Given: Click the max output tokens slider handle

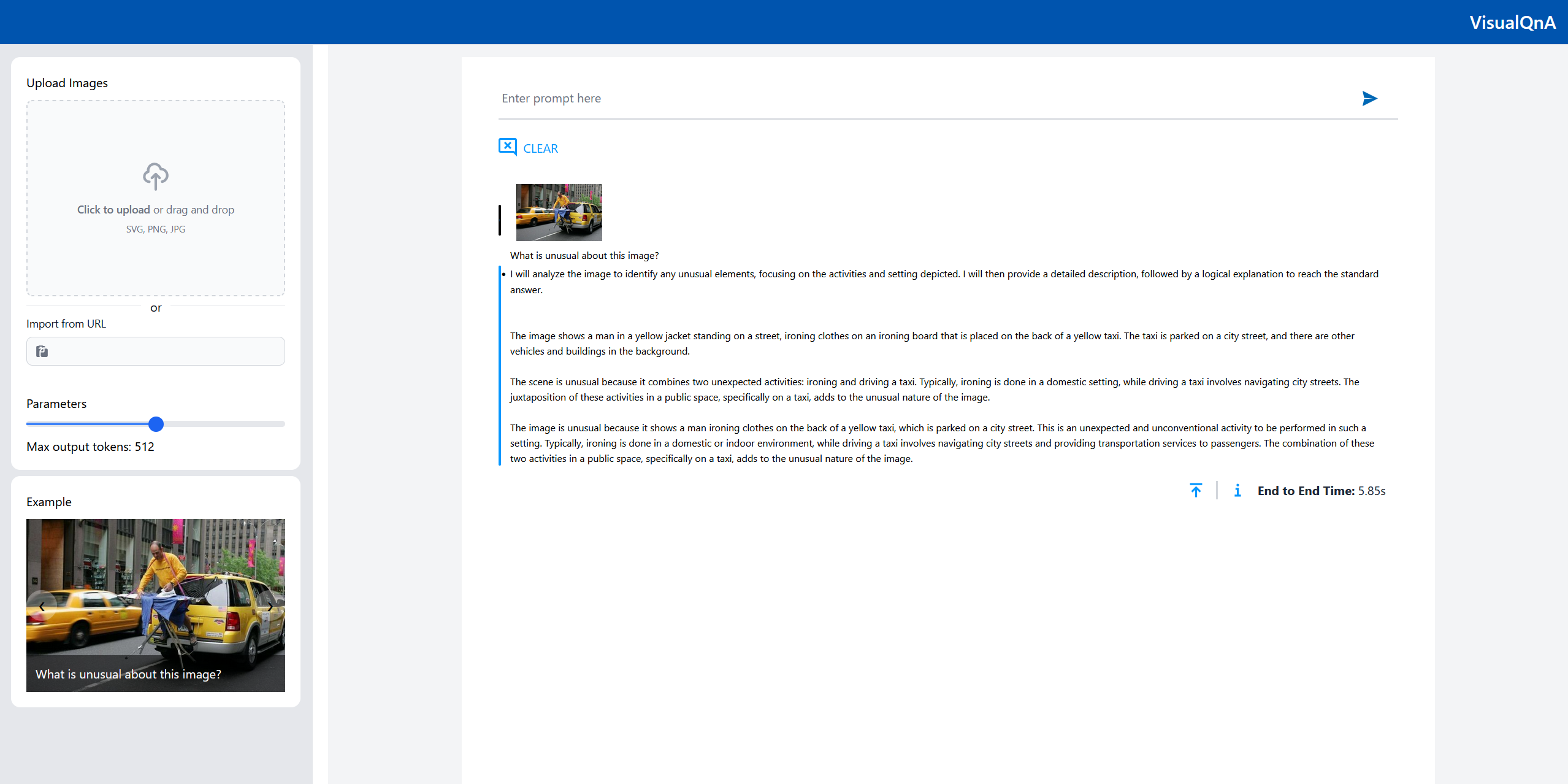Looking at the screenshot, I should [156, 424].
